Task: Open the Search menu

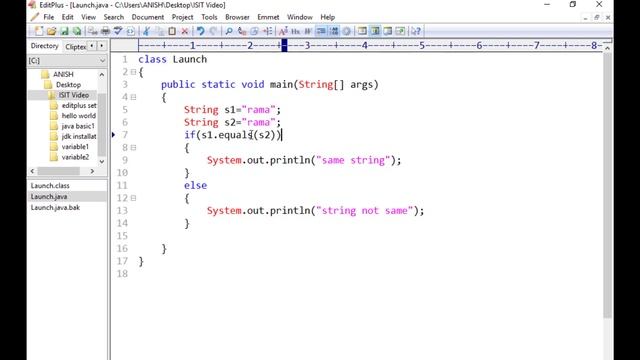Action: click(113, 17)
